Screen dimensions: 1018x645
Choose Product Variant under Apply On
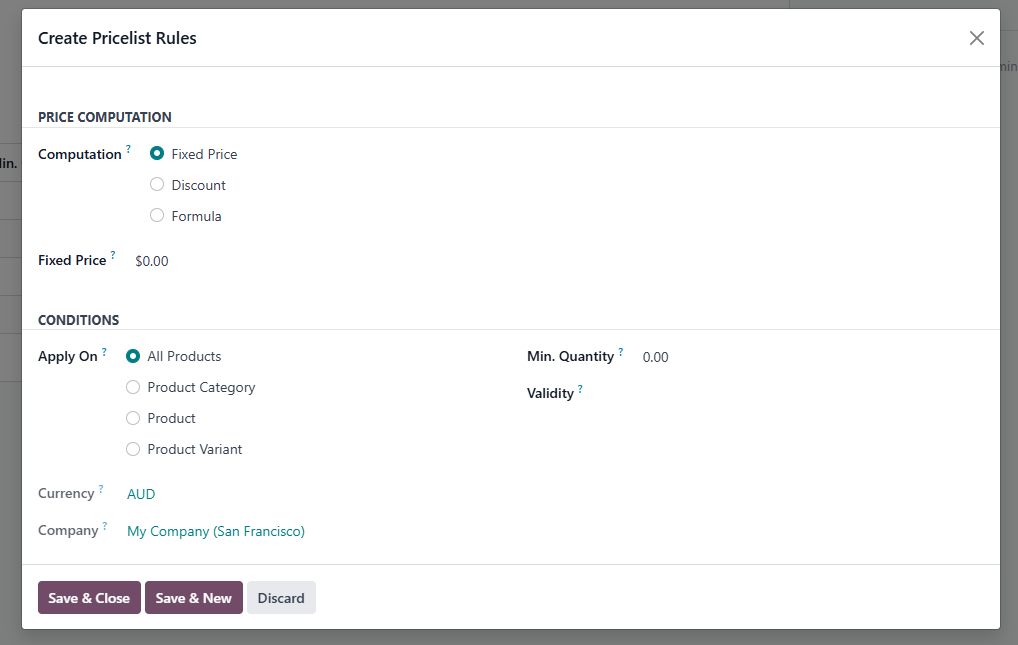point(133,449)
